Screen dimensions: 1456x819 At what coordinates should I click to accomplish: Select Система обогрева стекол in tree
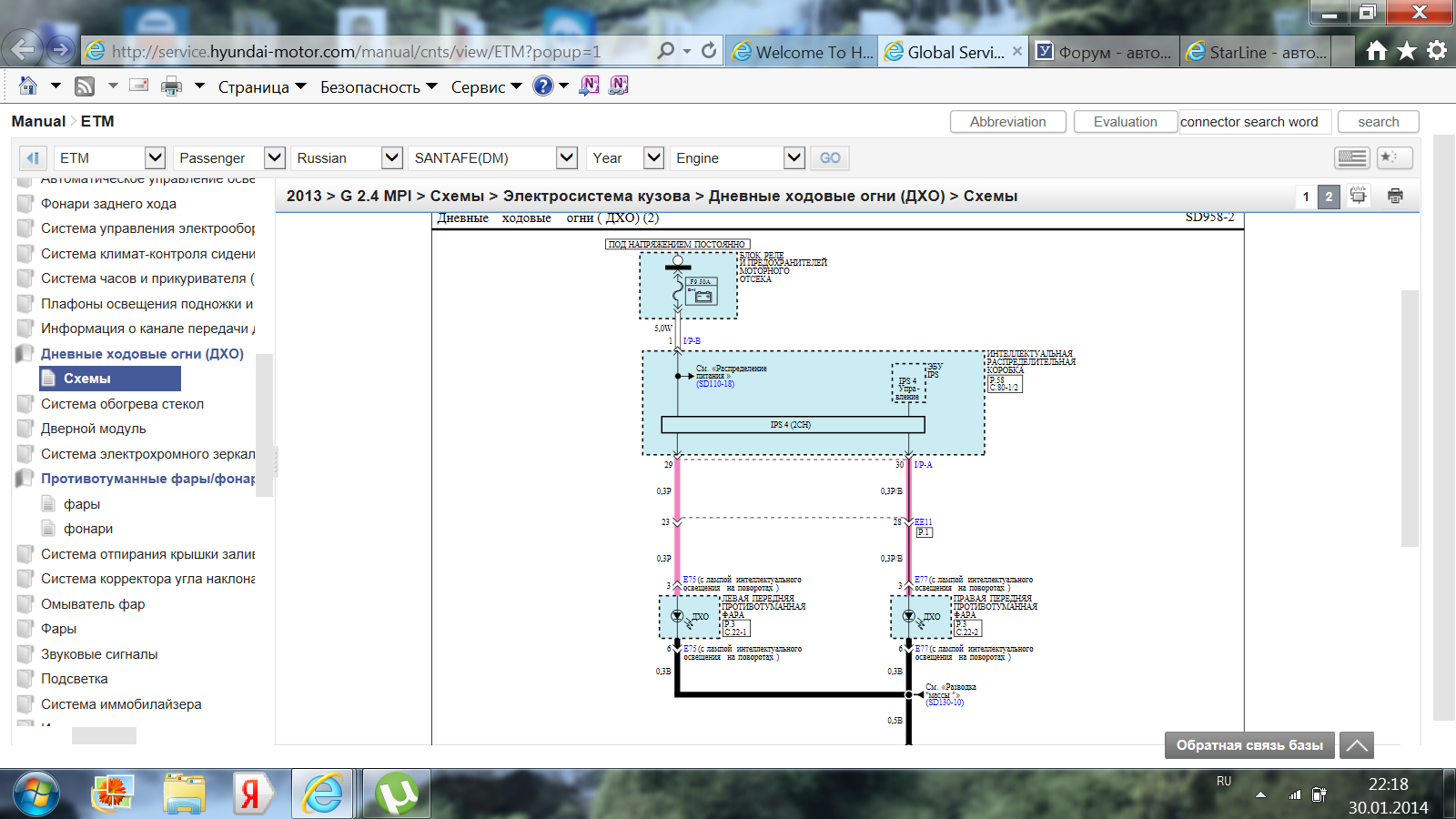[122, 404]
